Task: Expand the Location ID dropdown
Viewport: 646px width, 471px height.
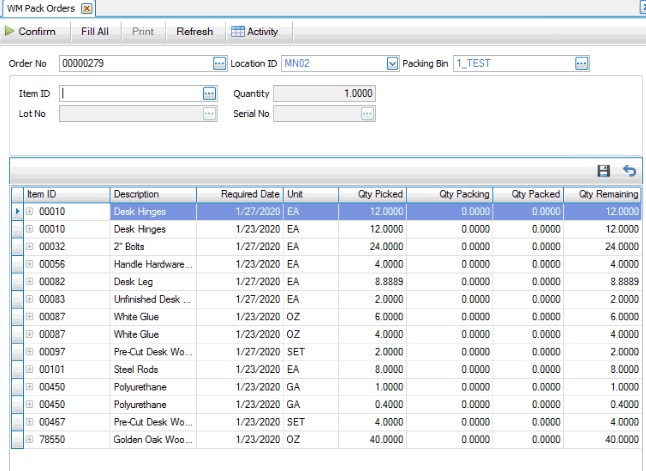Action: [x=392, y=63]
